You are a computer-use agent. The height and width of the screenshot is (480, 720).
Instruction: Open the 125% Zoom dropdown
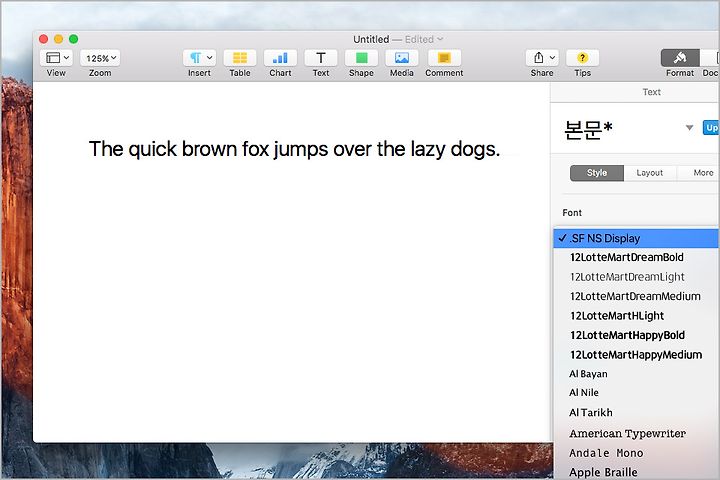click(x=100, y=58)
